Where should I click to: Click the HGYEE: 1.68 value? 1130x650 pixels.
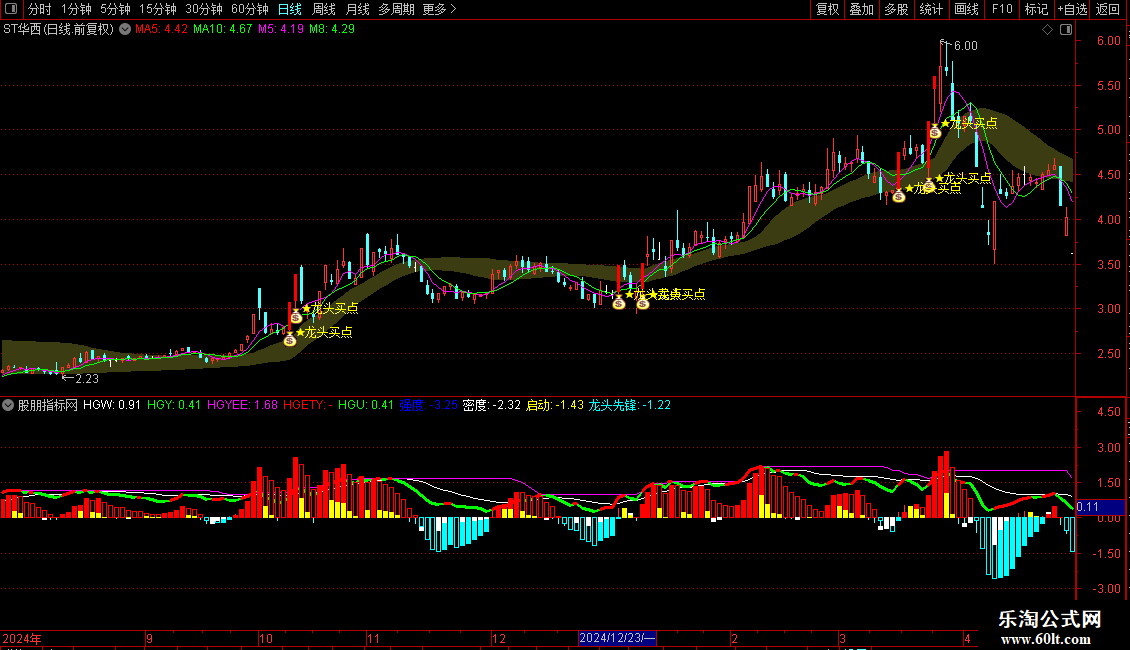tap(242, 405)
